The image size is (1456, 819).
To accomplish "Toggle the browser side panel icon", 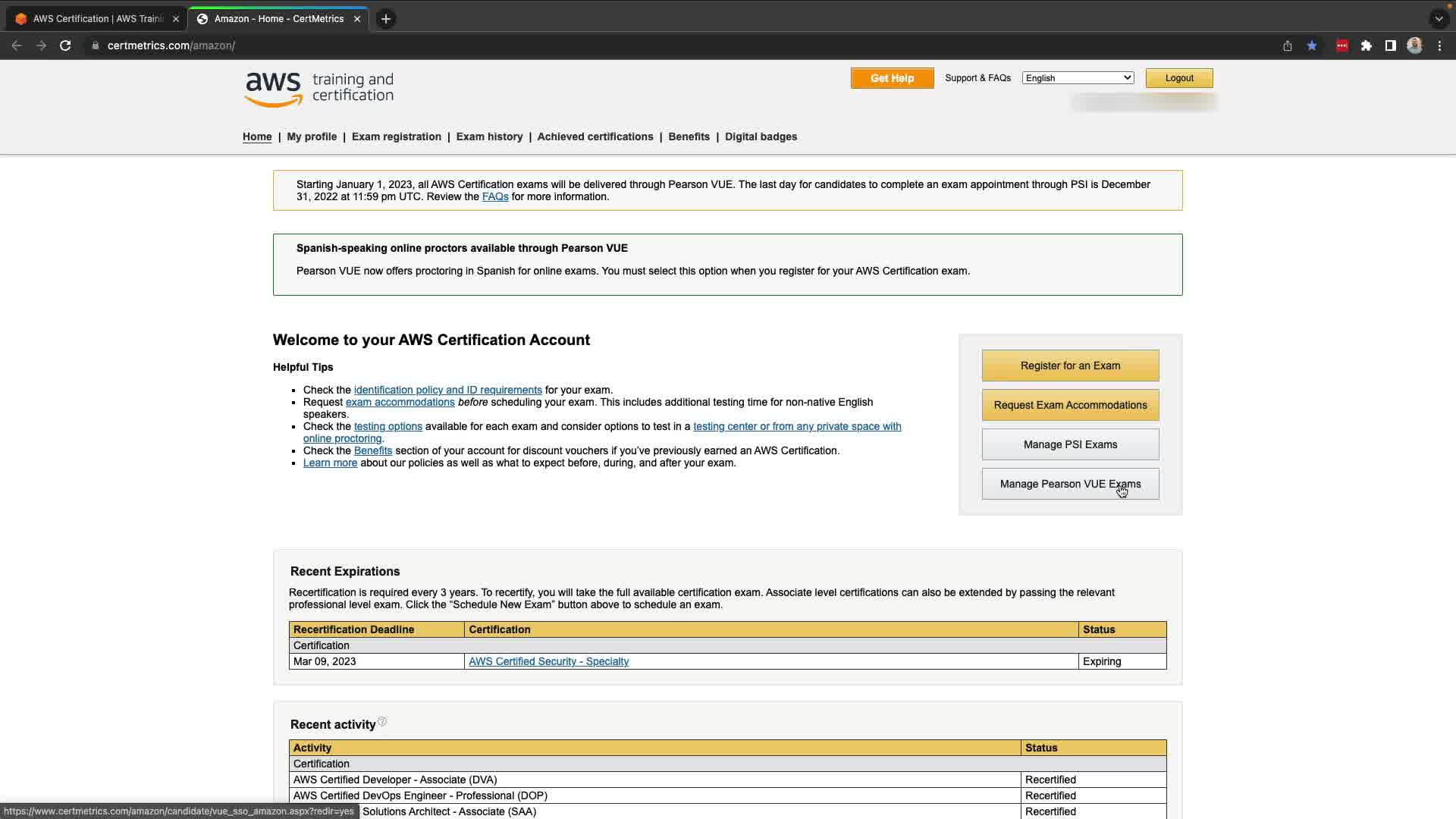I will (1390, 45).
